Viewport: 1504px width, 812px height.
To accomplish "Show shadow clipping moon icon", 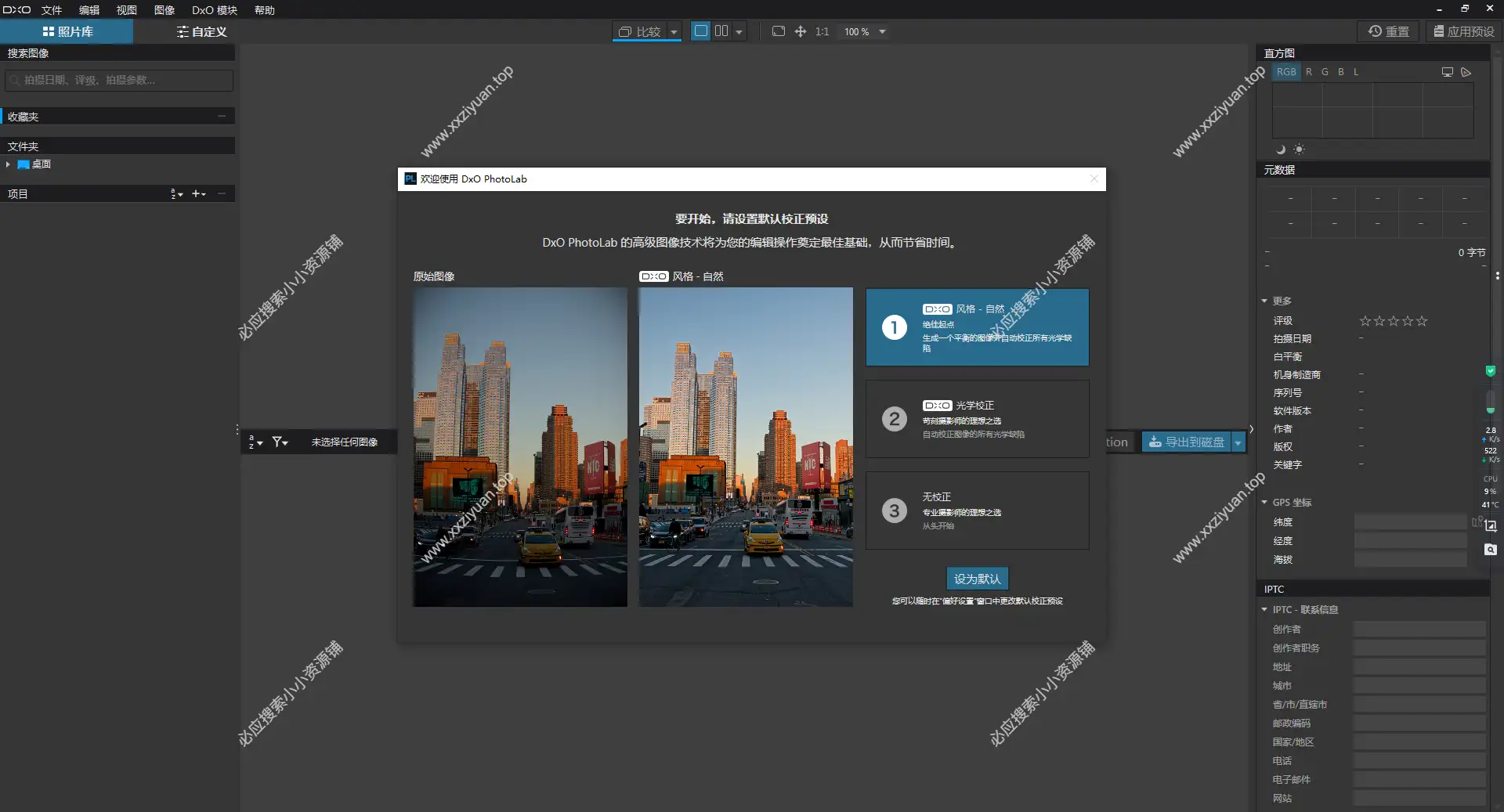I will click(x=1281, y=150).
